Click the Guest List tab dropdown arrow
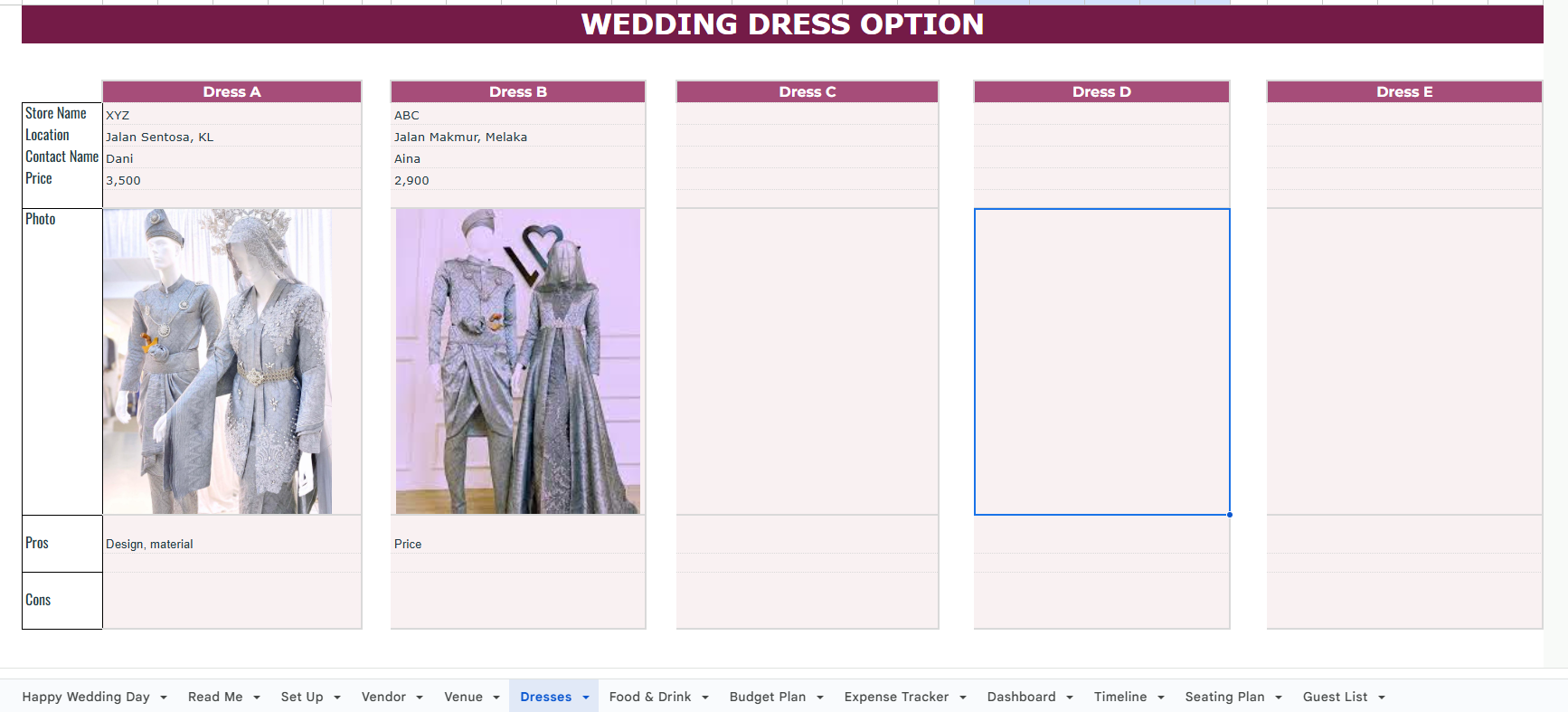The image size is (1568, 712). (x=1382, y=698)
